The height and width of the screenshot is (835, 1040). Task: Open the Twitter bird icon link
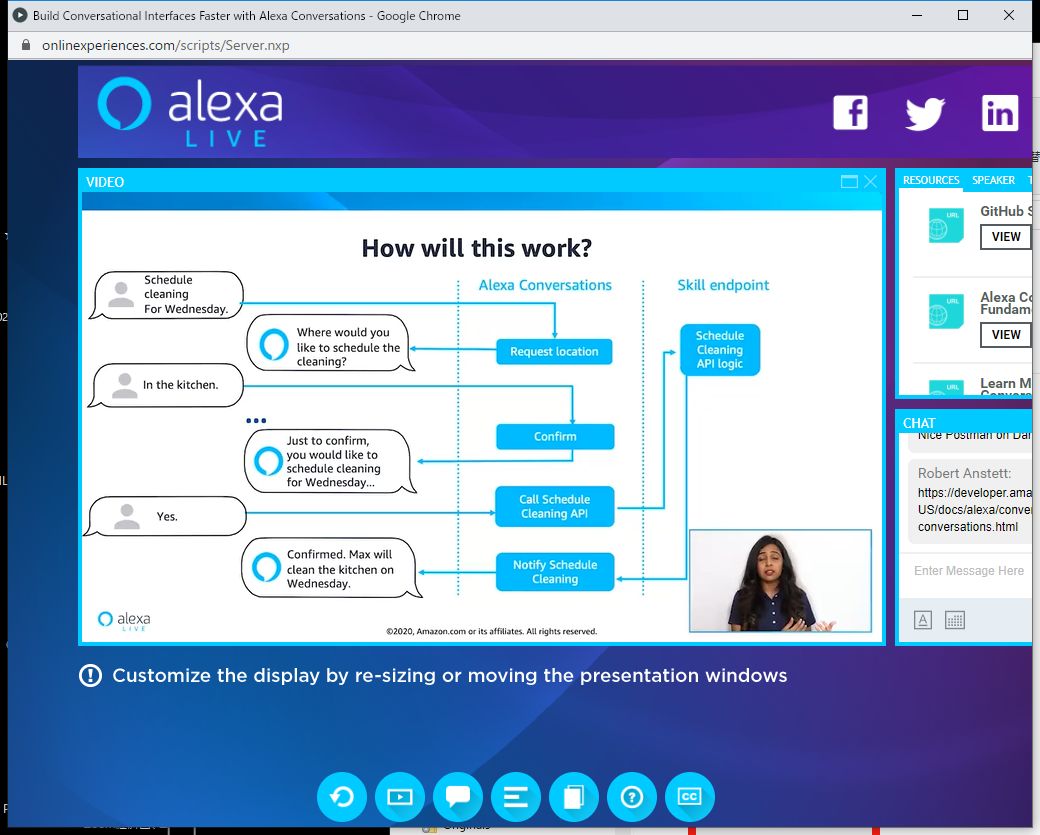[925, 113]
